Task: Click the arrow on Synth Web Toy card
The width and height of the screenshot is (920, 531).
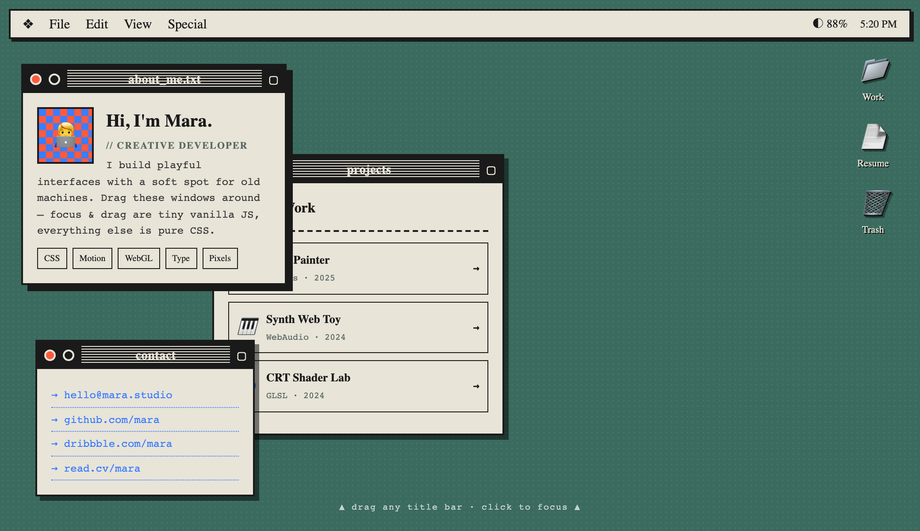Action: [476, 328]
